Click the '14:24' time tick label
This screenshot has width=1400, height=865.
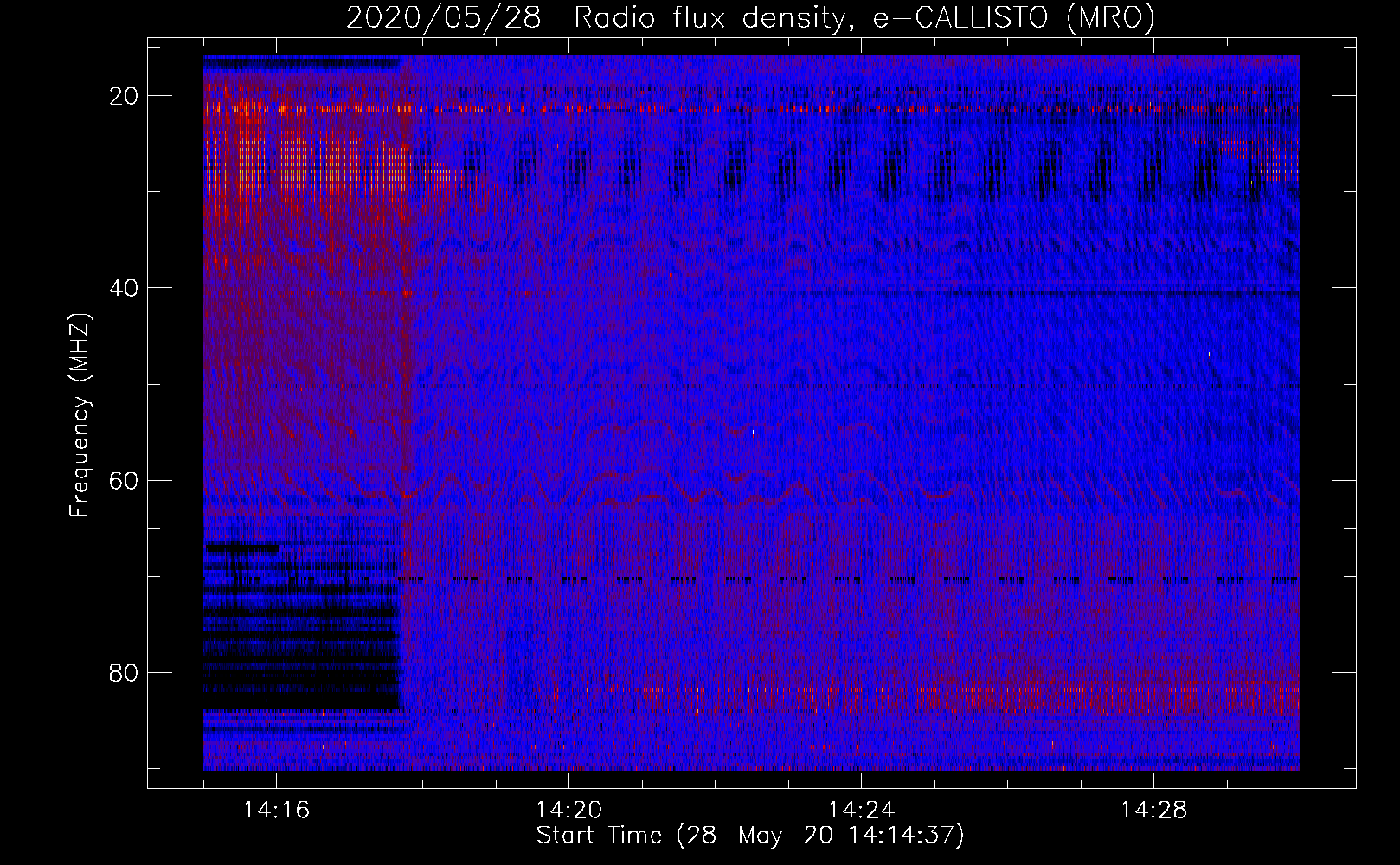(x=861, y=810)
